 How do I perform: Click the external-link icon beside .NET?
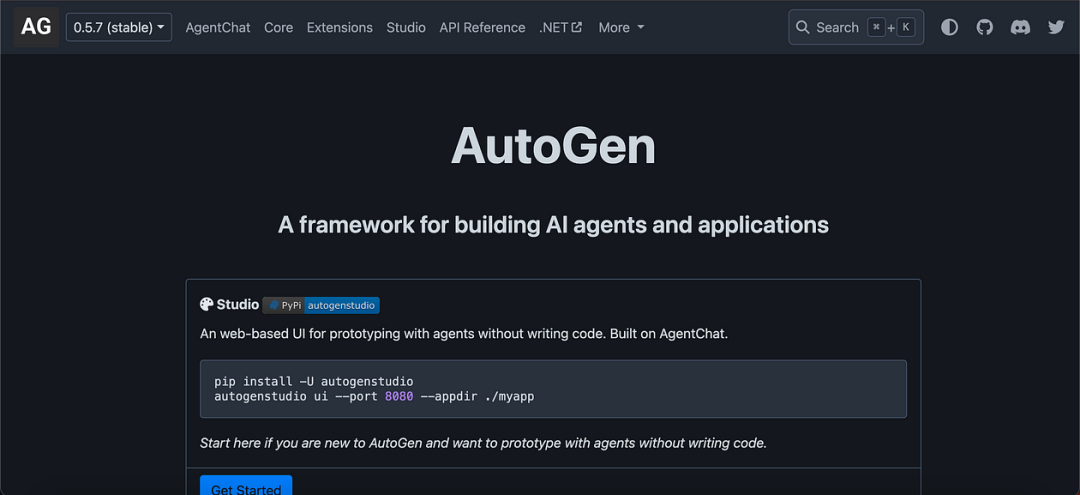(x=577, y=28)
